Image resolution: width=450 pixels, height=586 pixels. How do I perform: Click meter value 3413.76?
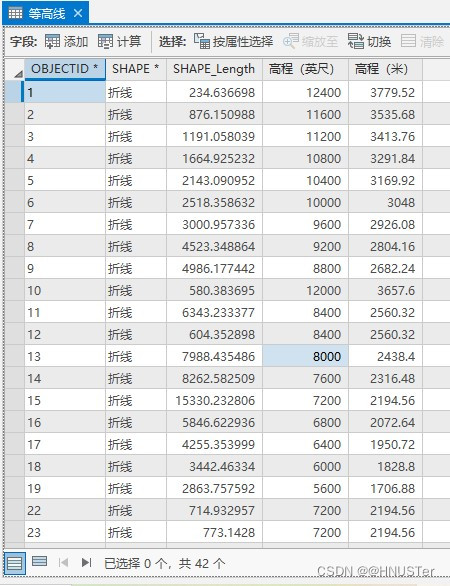[x=392, y=136]
